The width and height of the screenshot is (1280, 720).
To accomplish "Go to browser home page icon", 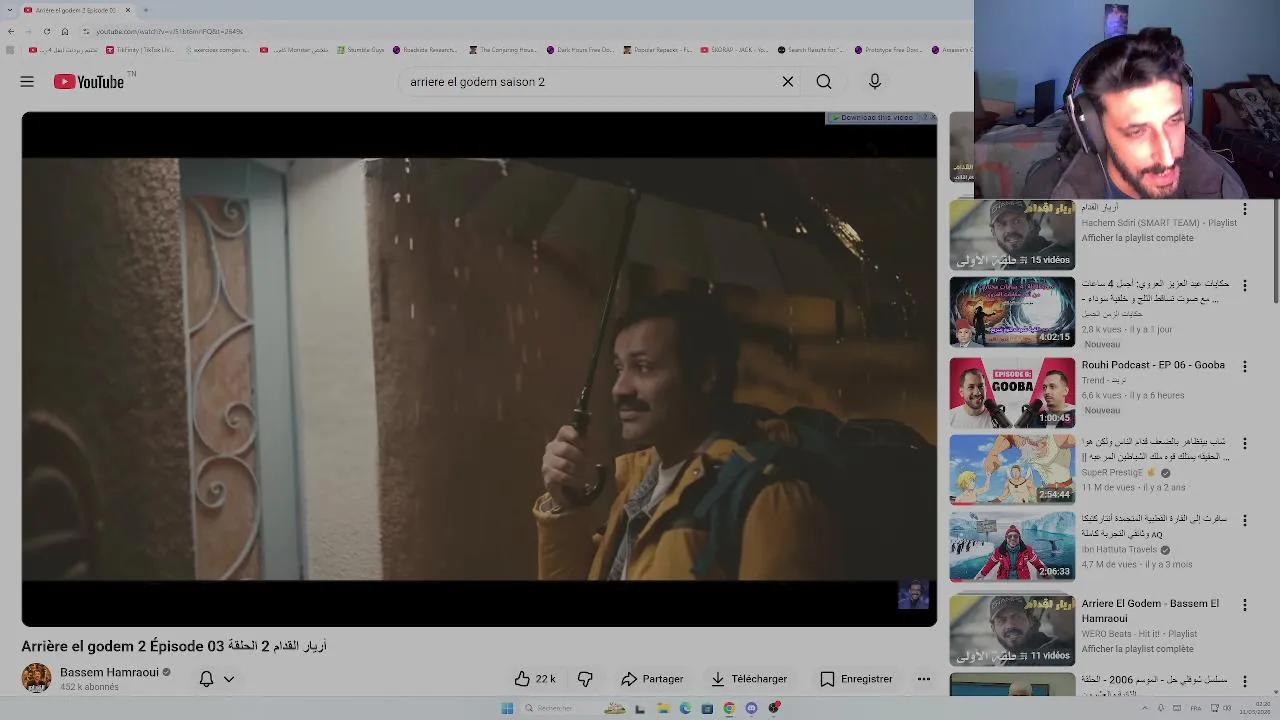I will (x=65, y=31).
